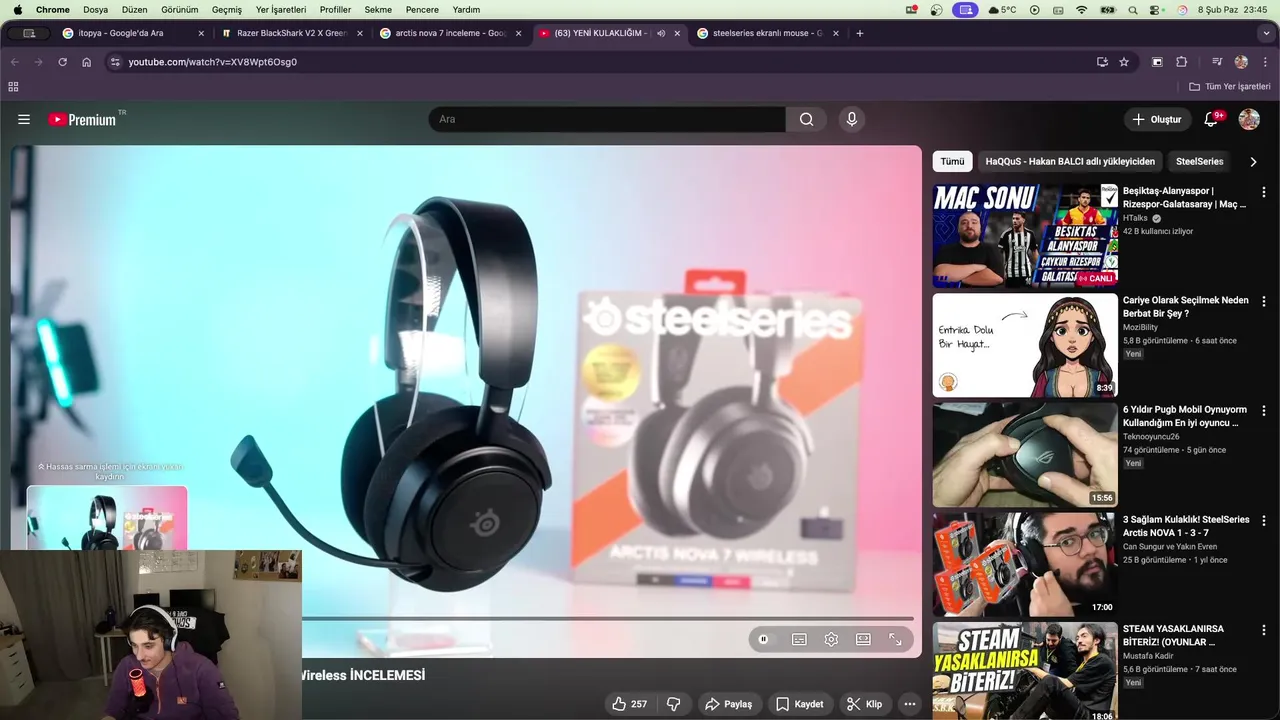Image resolution: width=1280 pixels, height=720 pixels.
Task: Switch to steelseries ekranlı mouse tab
Action: tap(768, 33)
